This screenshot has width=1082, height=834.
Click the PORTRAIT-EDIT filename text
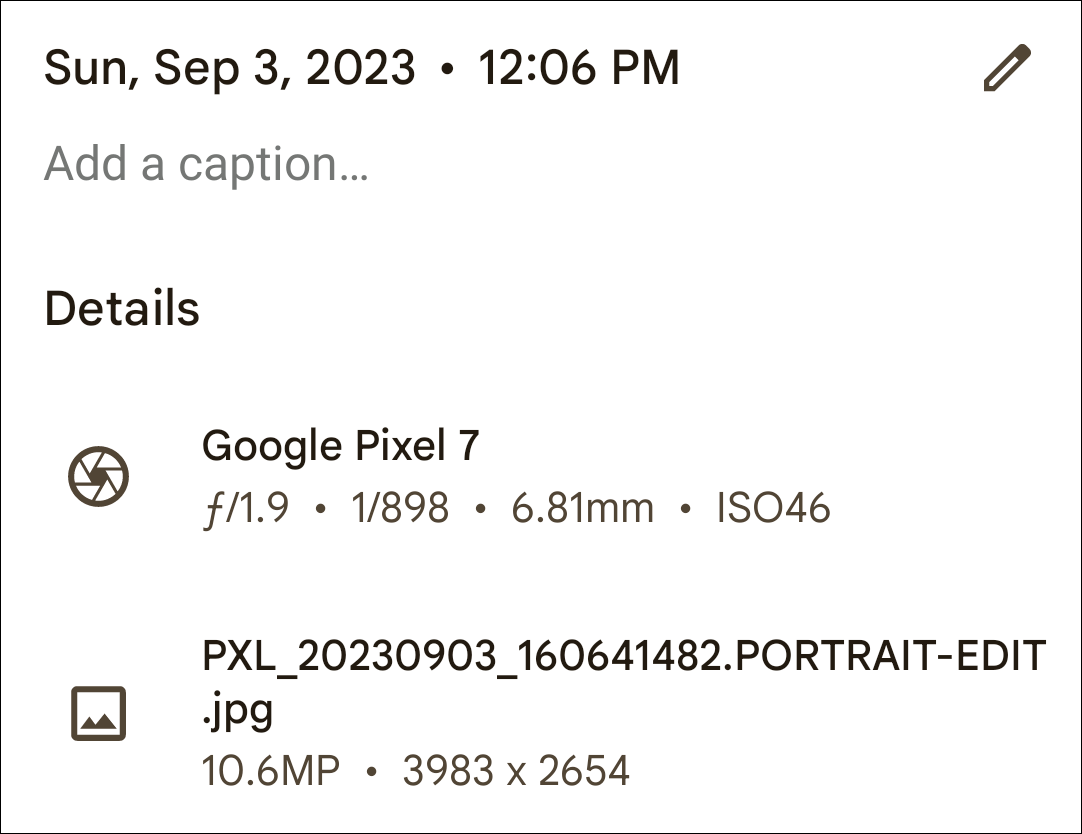[625, 658]
